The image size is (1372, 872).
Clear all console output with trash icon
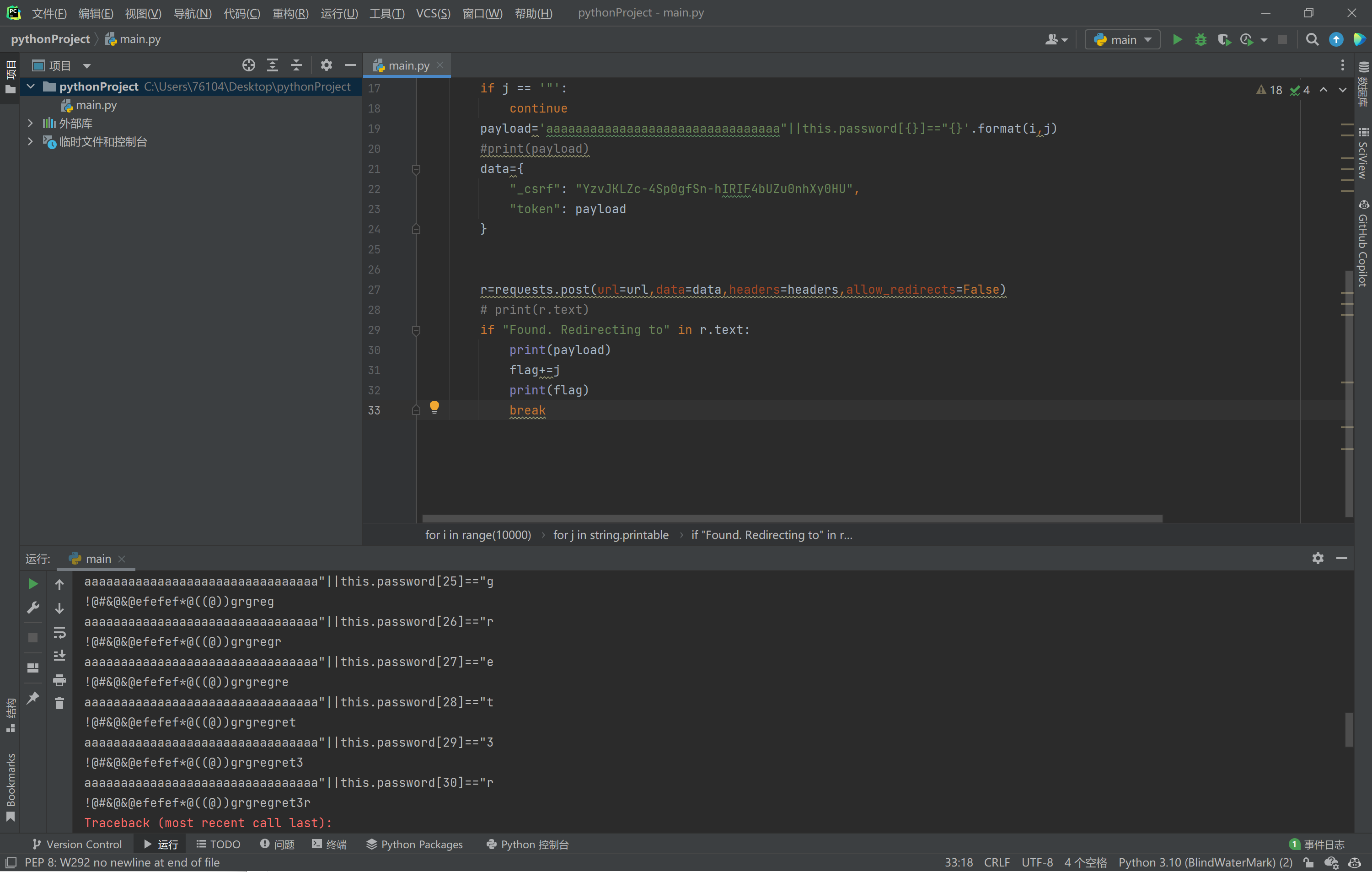pyautogui.click(x=59, y=703)
